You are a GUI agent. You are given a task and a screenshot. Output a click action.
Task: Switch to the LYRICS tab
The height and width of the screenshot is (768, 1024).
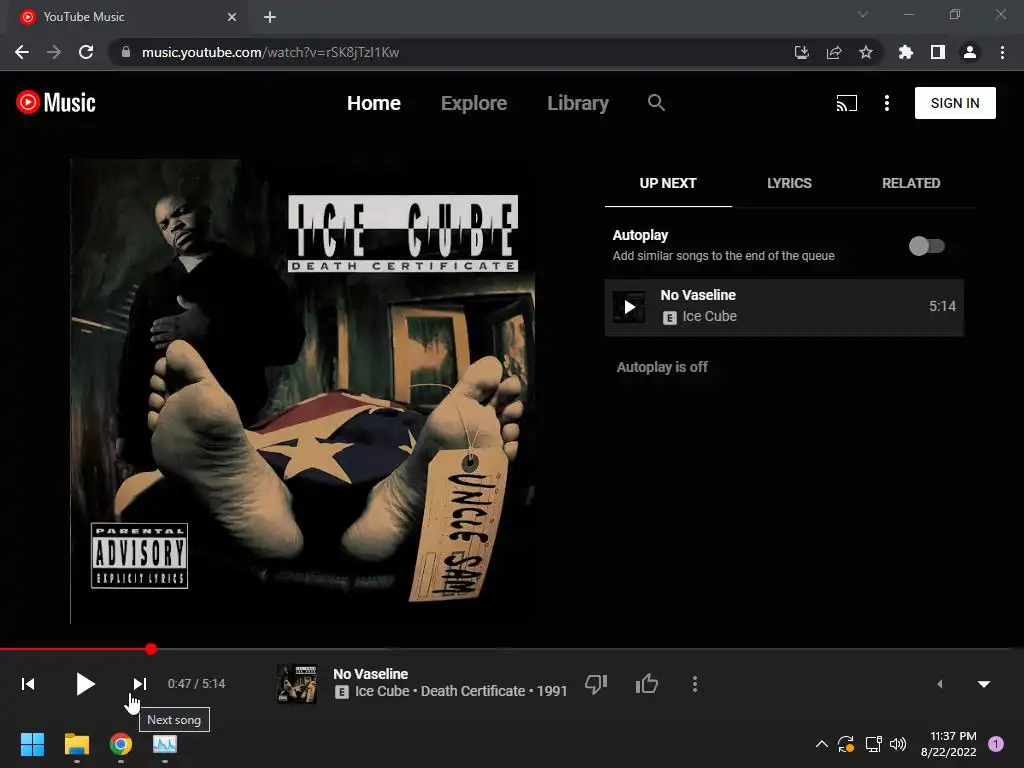790,184
